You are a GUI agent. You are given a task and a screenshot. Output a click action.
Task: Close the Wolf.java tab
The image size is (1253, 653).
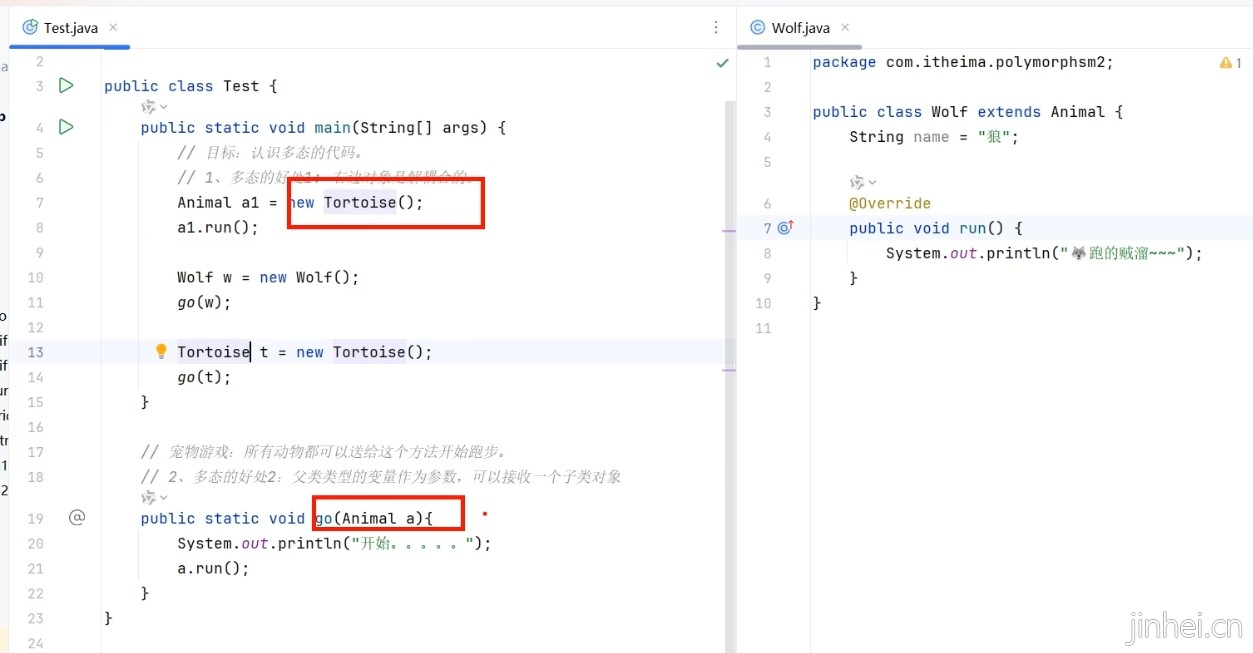click(x=845, y=28)
